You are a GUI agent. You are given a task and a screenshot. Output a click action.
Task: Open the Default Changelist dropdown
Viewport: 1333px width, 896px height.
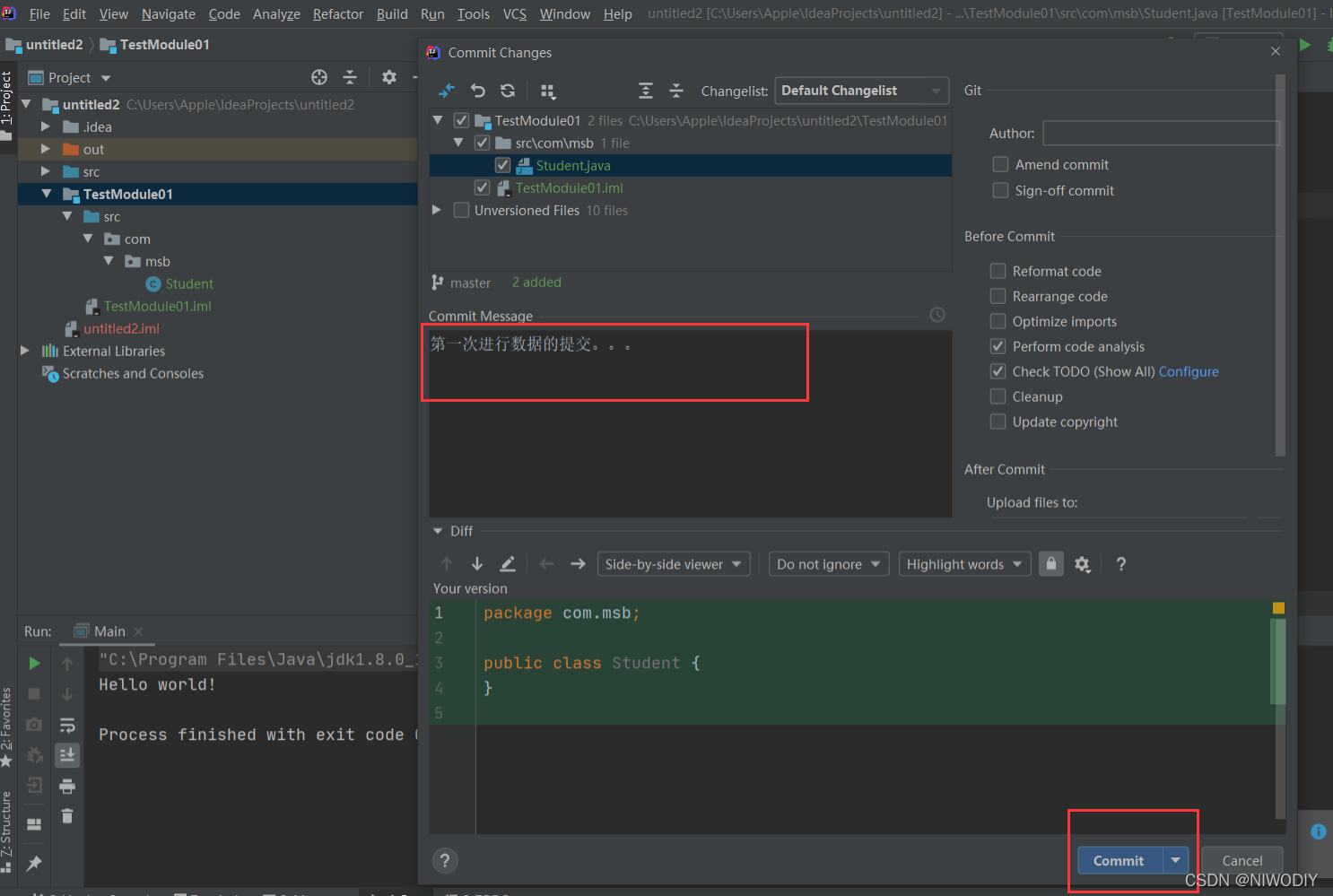(x=861, y=91)
